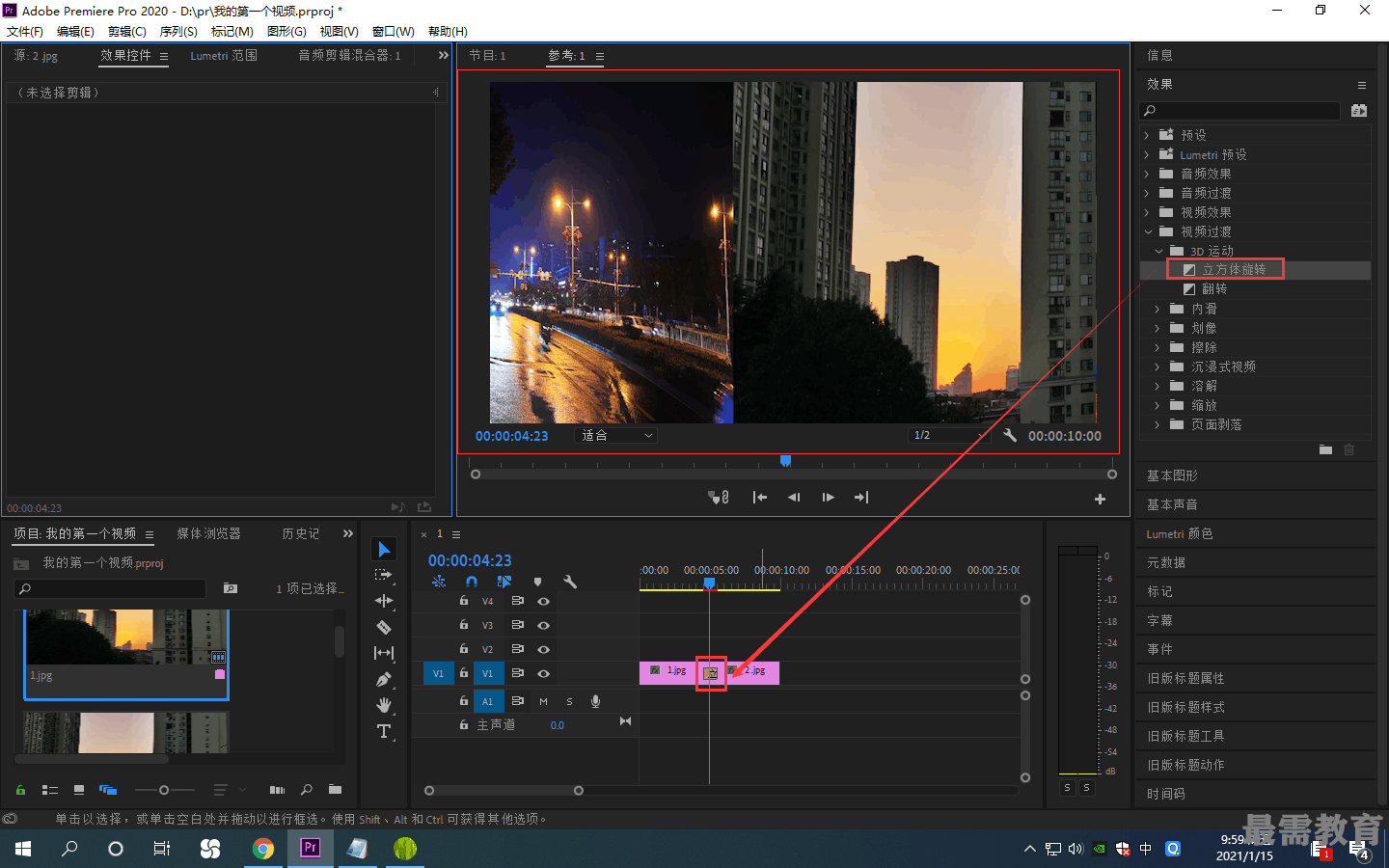1389x868 pixels.
Task: Open the 1/2 playback resolution dropdown
Action: [x=949, y=436]
